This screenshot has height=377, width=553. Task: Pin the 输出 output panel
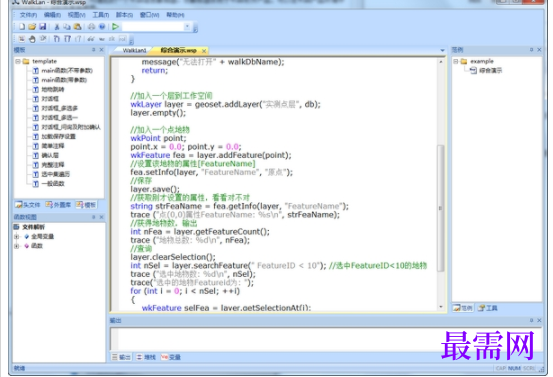531,320
